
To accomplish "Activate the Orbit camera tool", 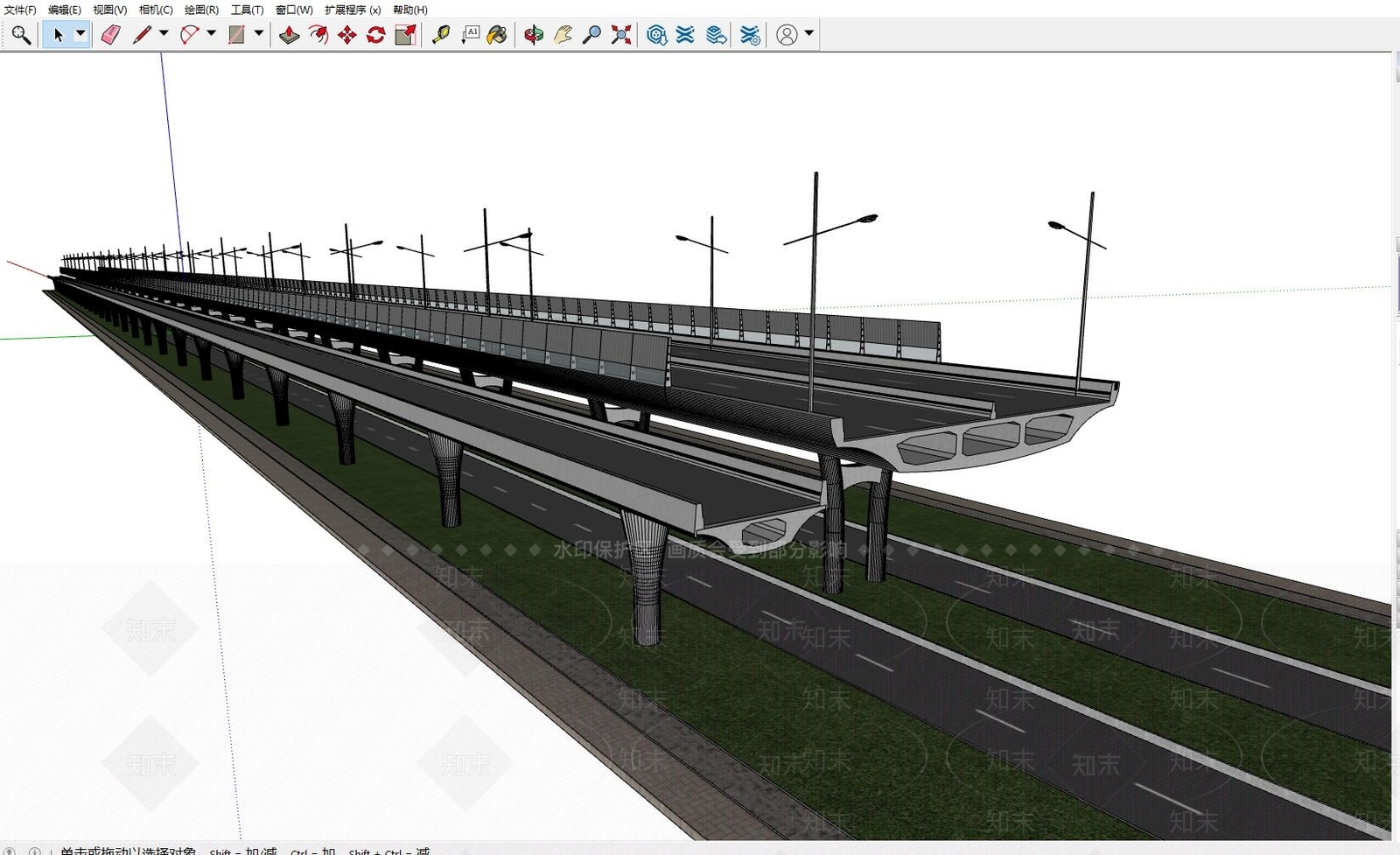I will [x=534, y=35].
